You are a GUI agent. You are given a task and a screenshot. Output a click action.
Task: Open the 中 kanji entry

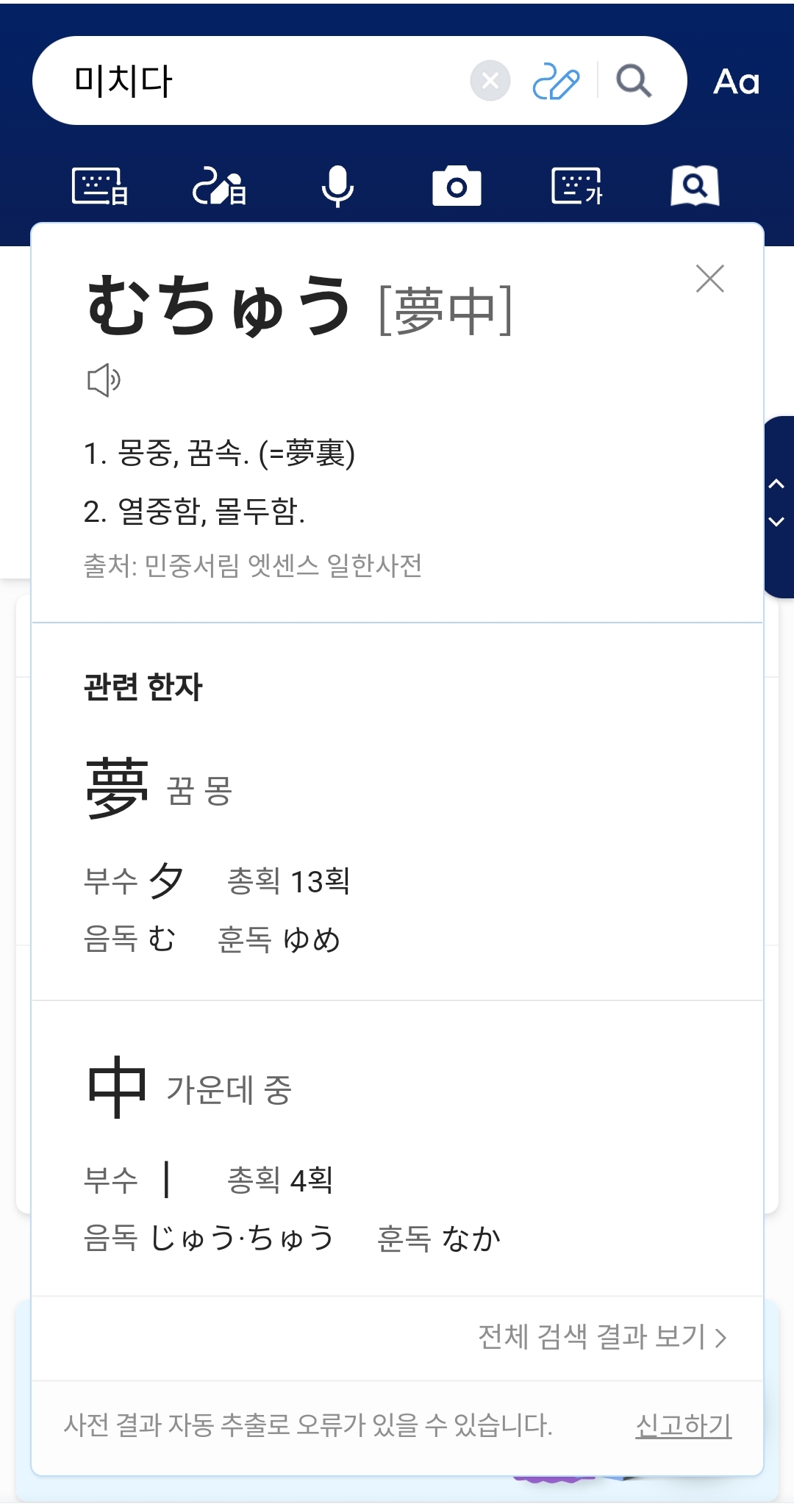tap(118, 1086)
